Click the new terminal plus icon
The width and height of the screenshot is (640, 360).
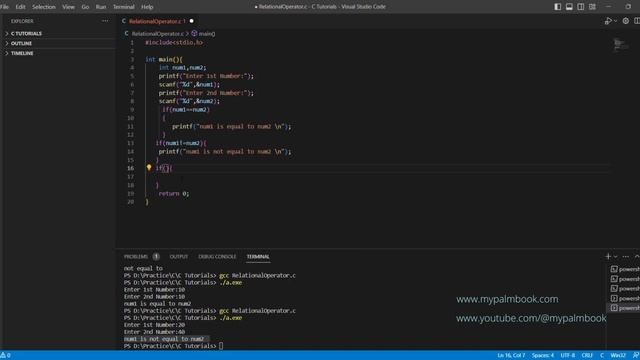pyautogui.click(x=608, y=256)
